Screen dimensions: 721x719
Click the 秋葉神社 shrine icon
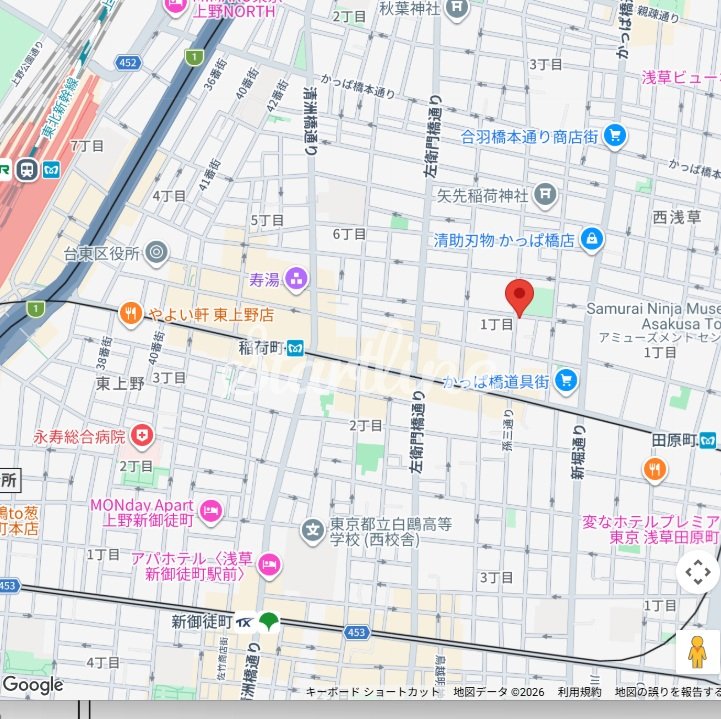457,8
